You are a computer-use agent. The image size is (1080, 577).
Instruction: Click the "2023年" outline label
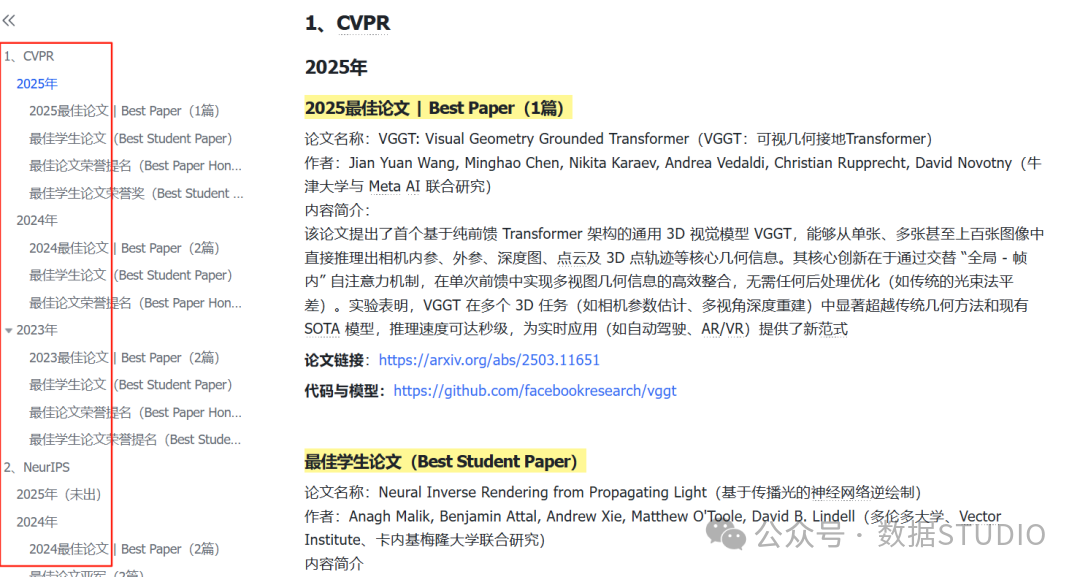point(37,331)
